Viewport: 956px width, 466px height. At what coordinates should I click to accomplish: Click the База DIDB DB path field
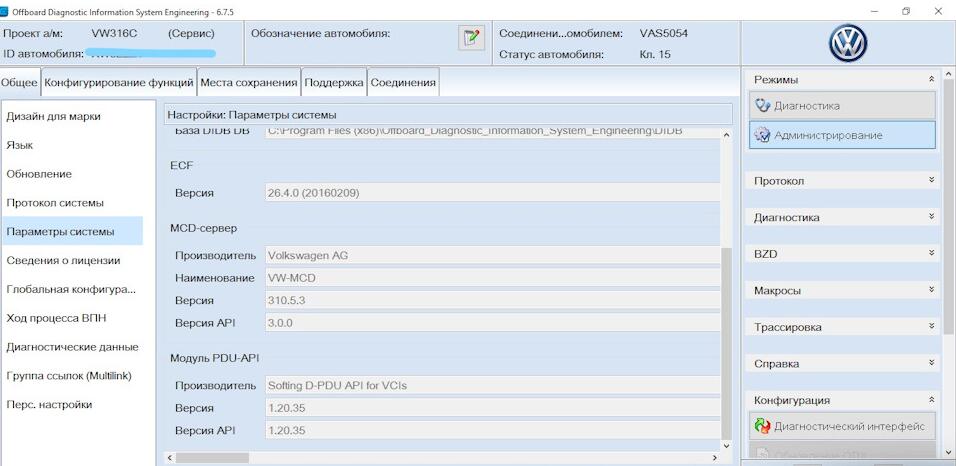pyautogui.click(x=493, y=132)
